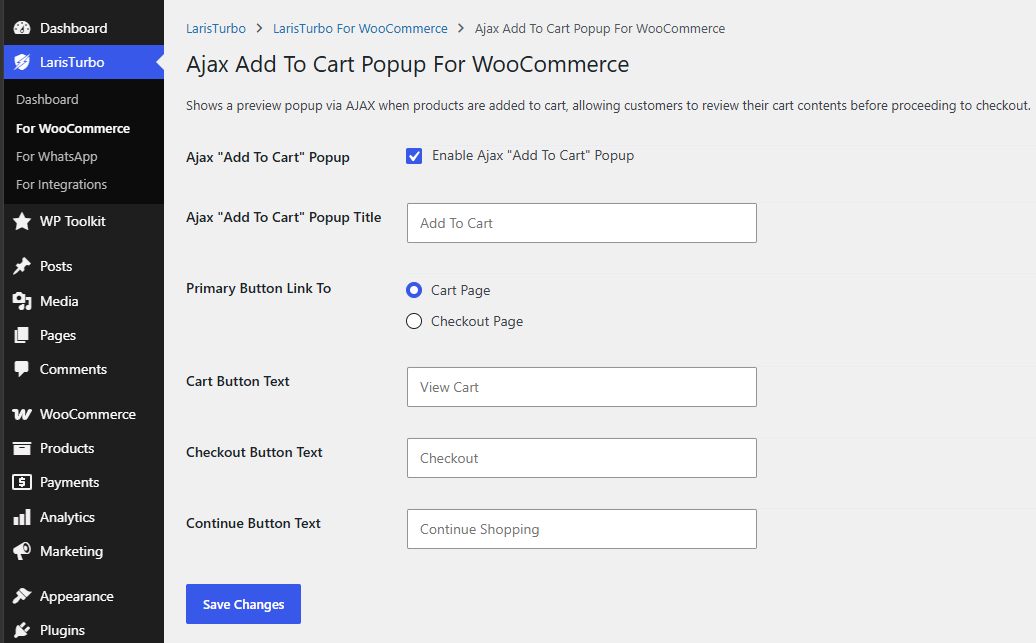Click the Save Changes button

243,604
